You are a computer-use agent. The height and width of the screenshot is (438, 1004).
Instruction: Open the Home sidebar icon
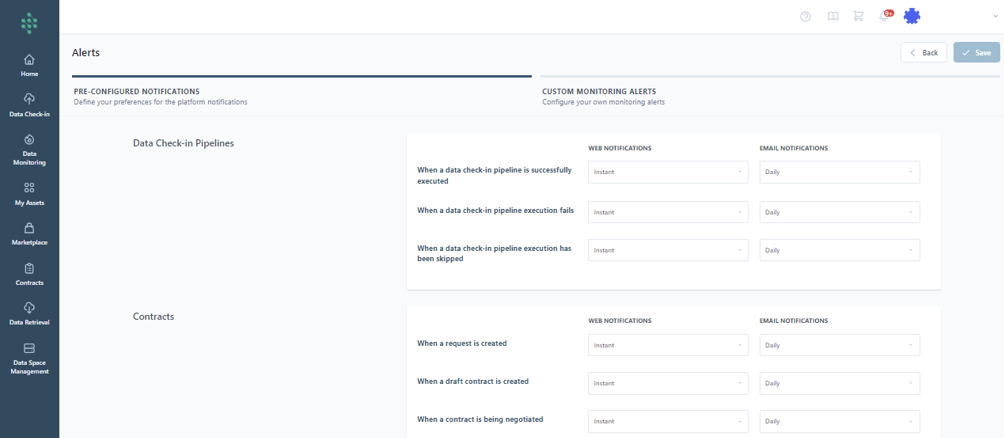pos(29,65)
